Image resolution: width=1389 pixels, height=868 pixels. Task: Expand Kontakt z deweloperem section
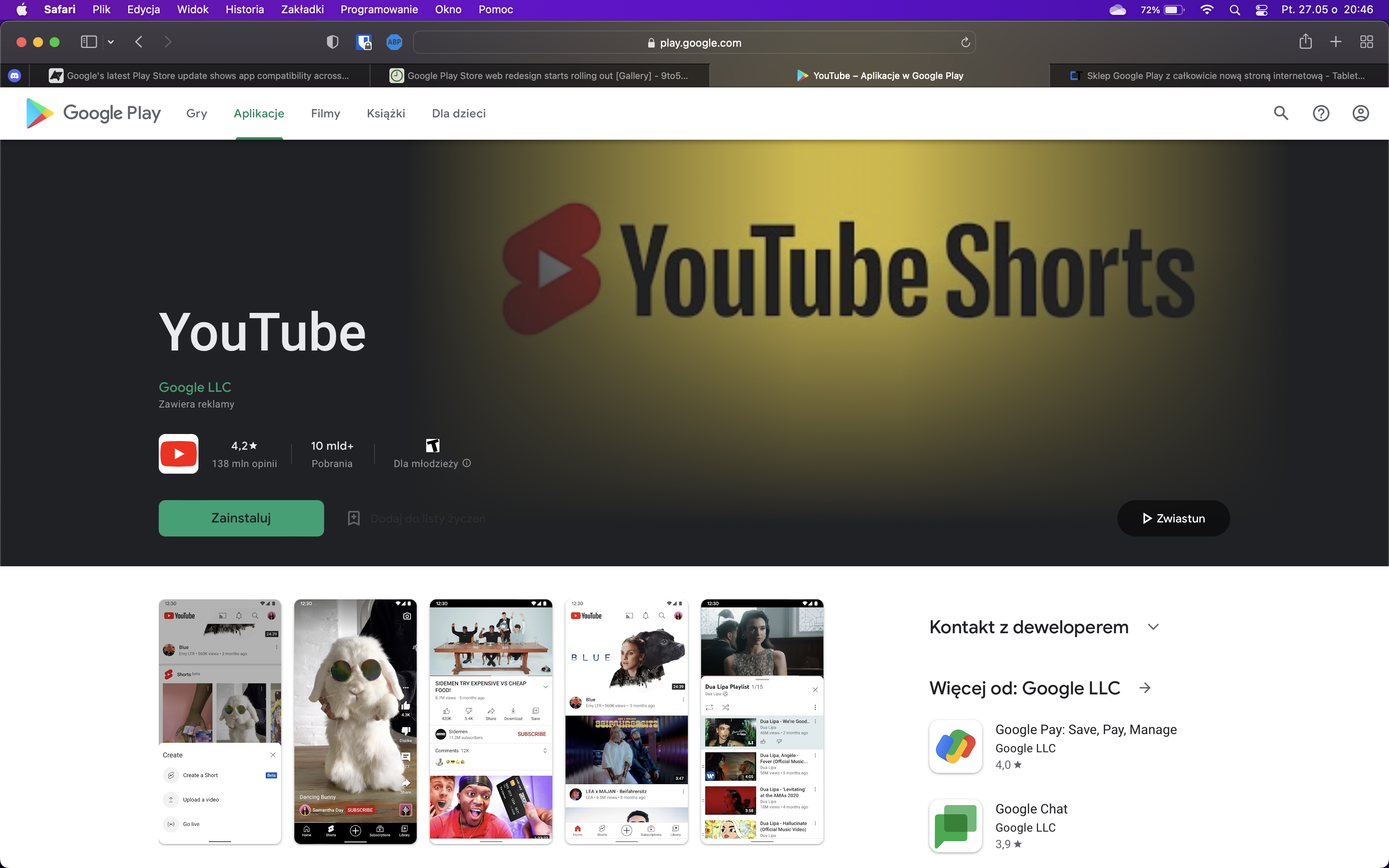(1154, 627)
